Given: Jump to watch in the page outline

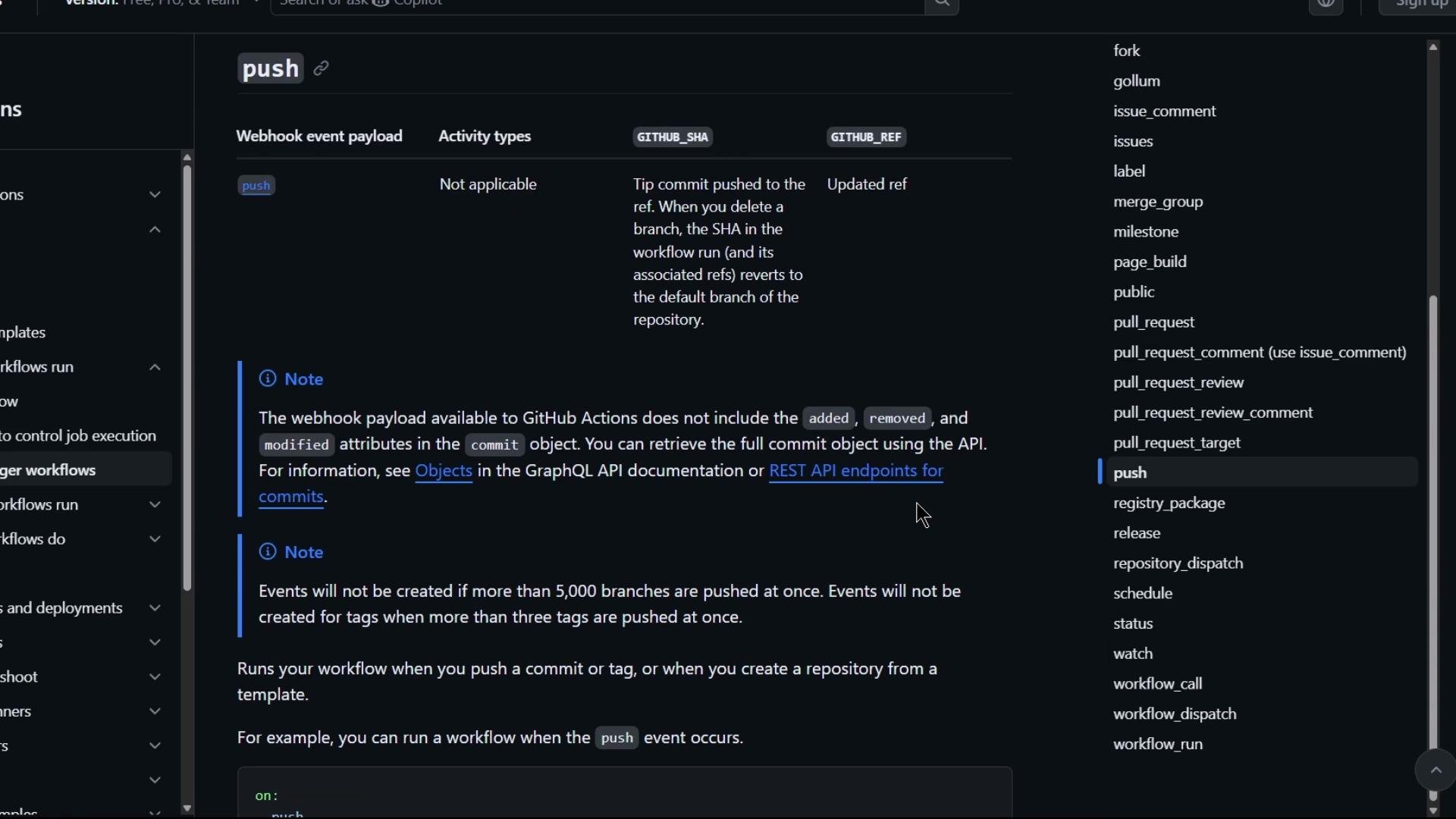Looking at the screenshot, I should 1133,654.
